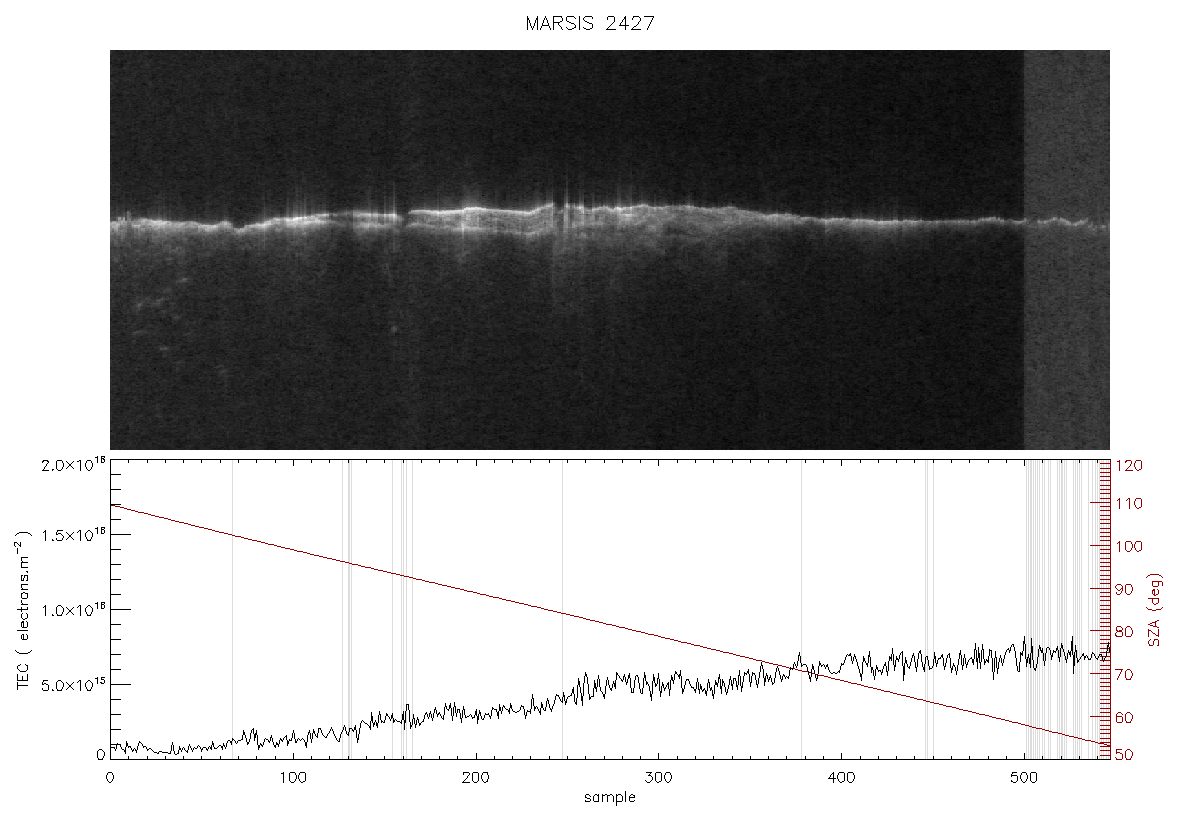Click the 'sample' x-axis label

coord(610,798)
